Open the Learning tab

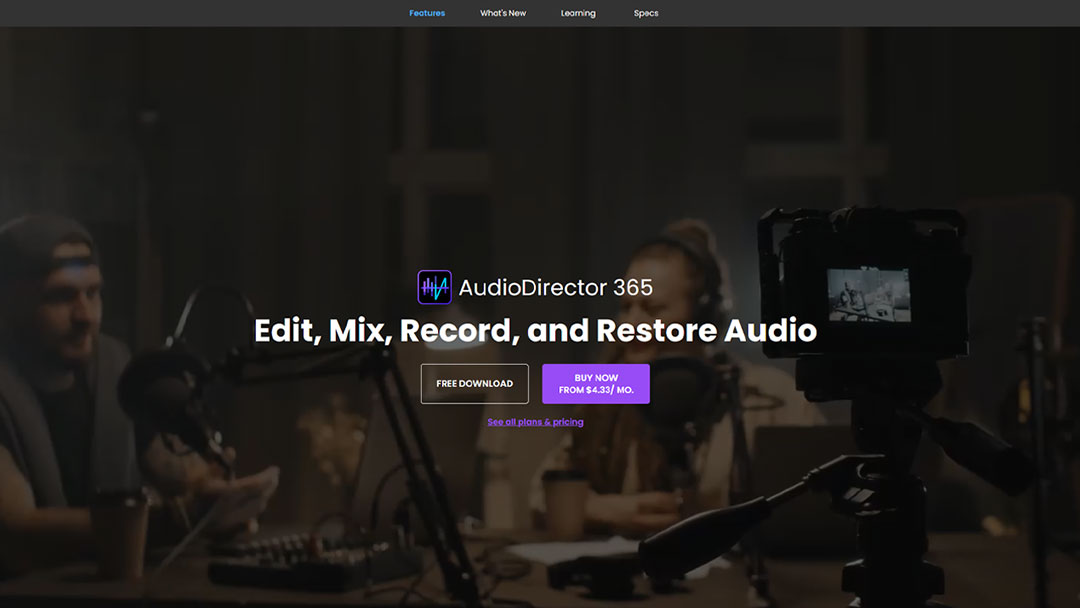(x=578, y=13)
